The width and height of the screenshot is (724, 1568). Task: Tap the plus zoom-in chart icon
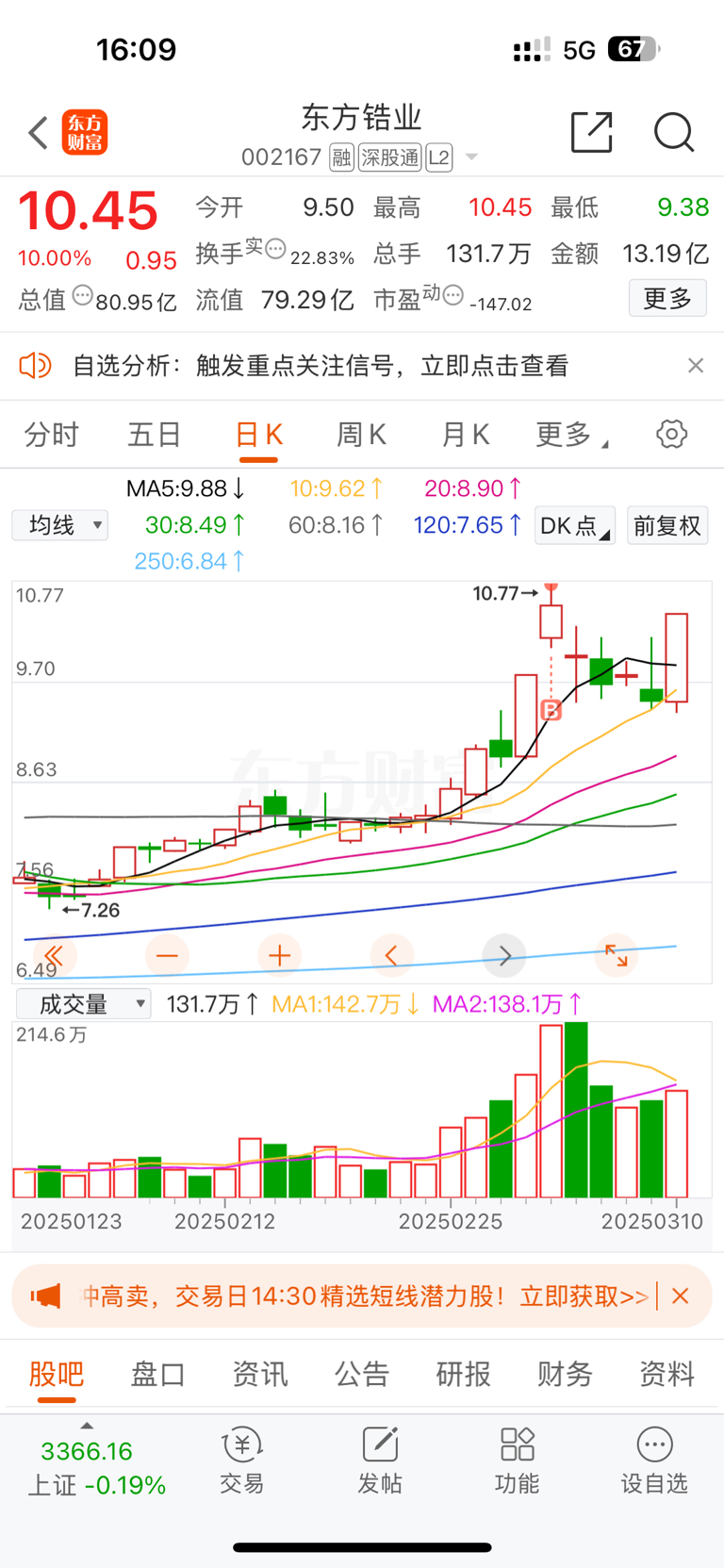click(x=279, y=956)
